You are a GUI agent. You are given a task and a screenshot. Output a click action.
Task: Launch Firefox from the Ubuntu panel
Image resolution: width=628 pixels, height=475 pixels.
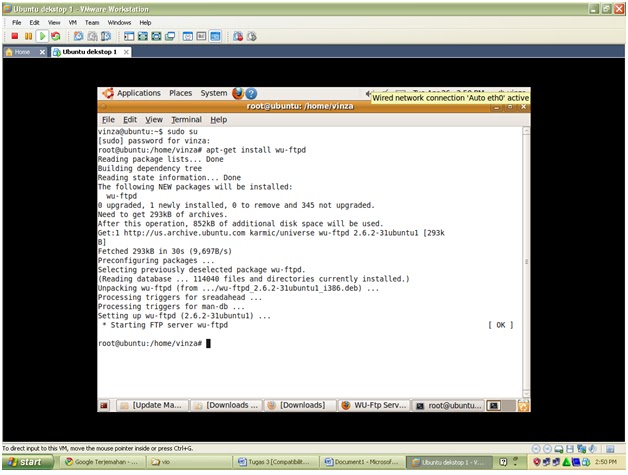coord(238,93)
